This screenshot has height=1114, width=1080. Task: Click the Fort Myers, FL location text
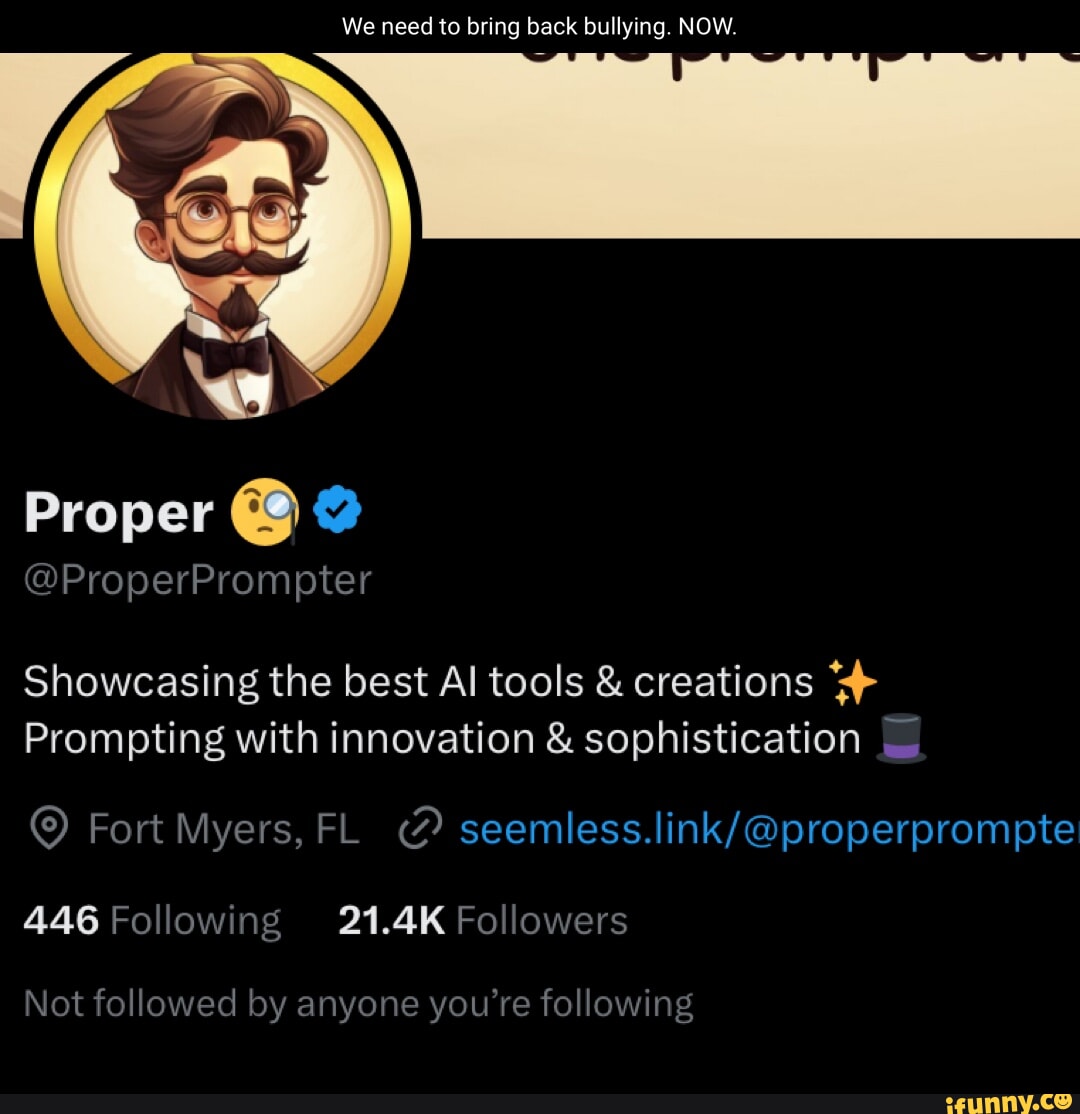(223, 828)
